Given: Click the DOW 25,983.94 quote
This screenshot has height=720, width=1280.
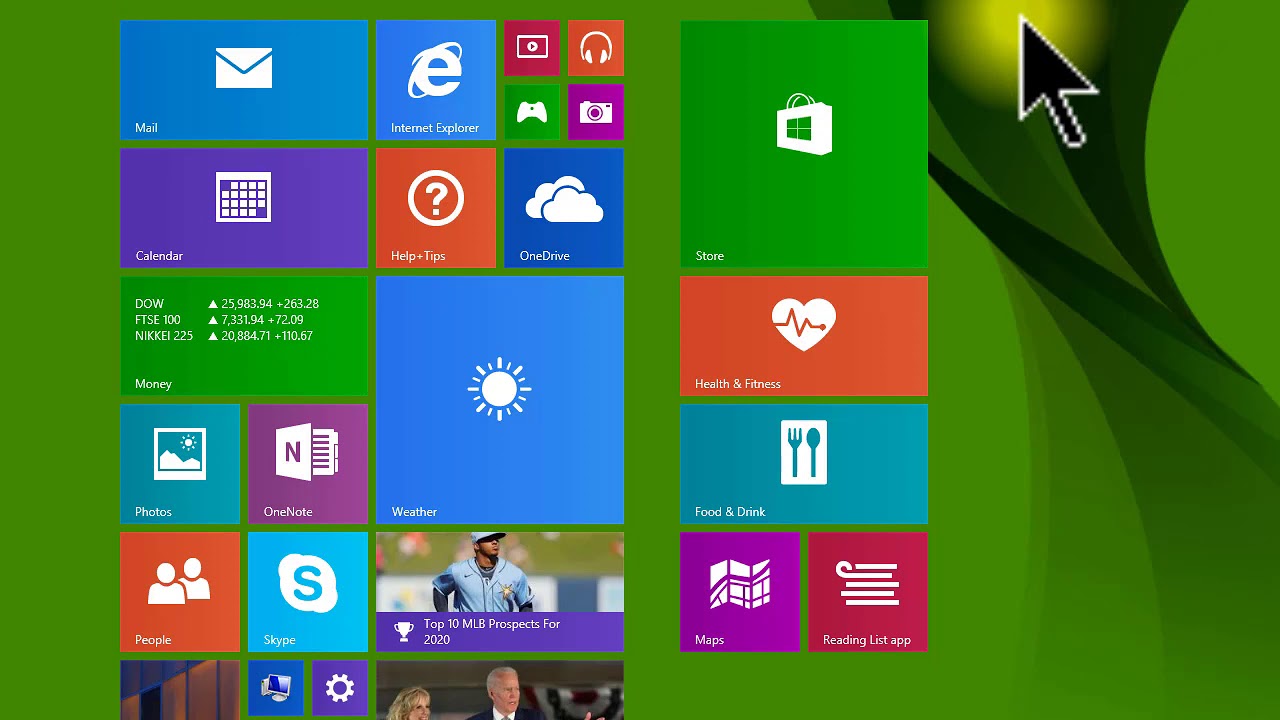Looking at the screenshot, I should tap(227, 304).
